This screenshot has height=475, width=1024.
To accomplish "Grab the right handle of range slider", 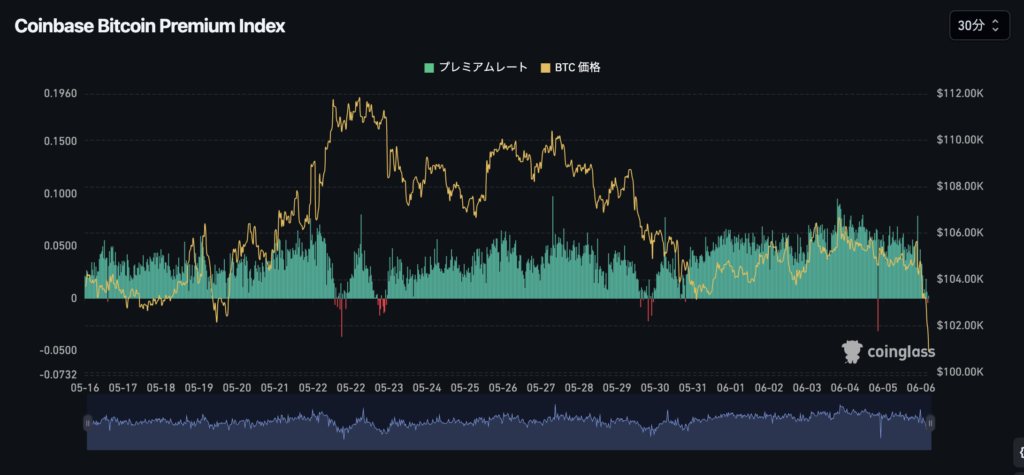I will point(931,423).
